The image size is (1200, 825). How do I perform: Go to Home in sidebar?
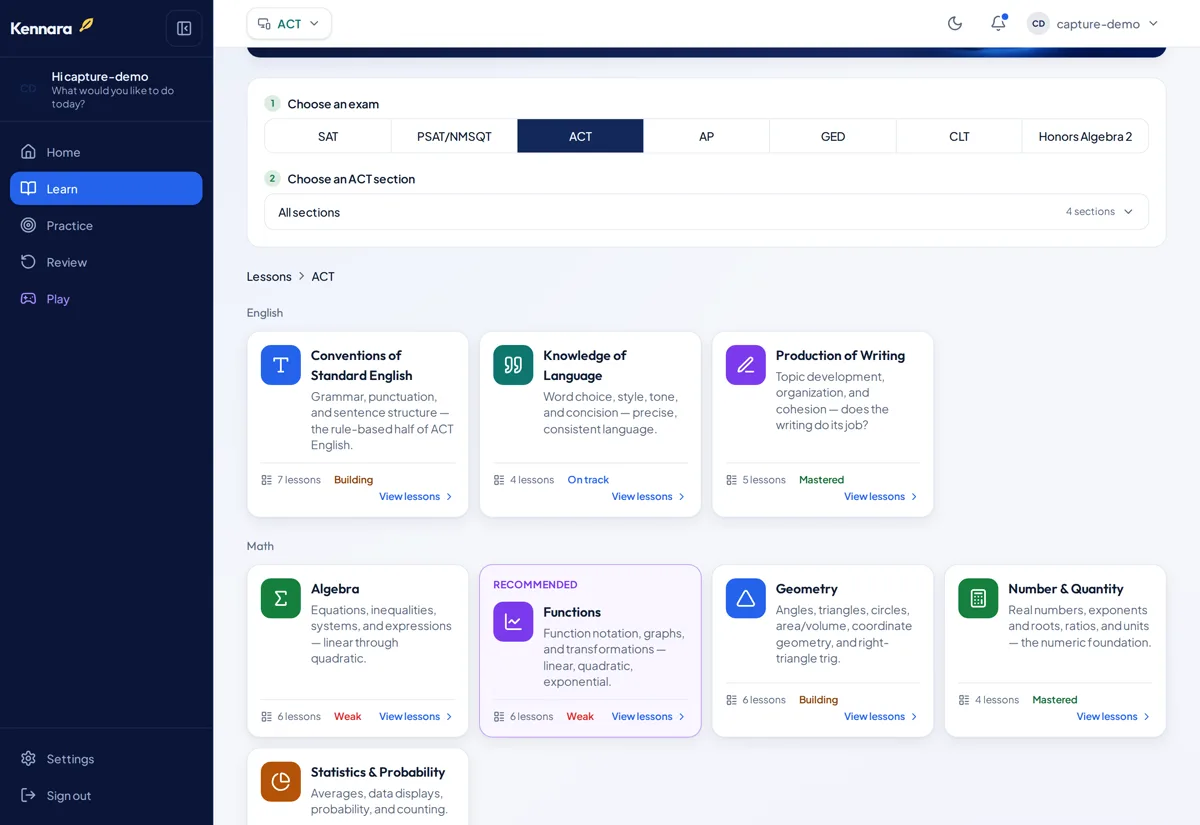point(106,152)
